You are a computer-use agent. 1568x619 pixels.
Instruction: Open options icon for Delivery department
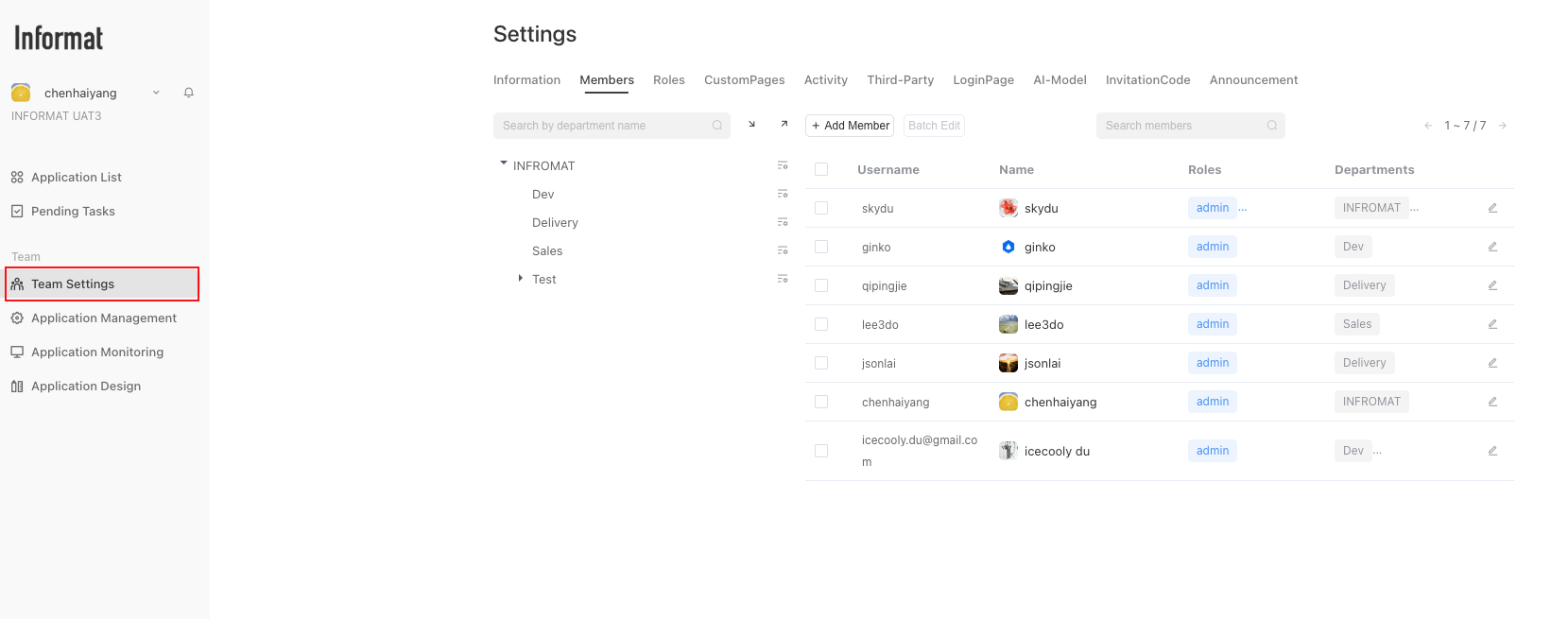[x=783, y=222]
